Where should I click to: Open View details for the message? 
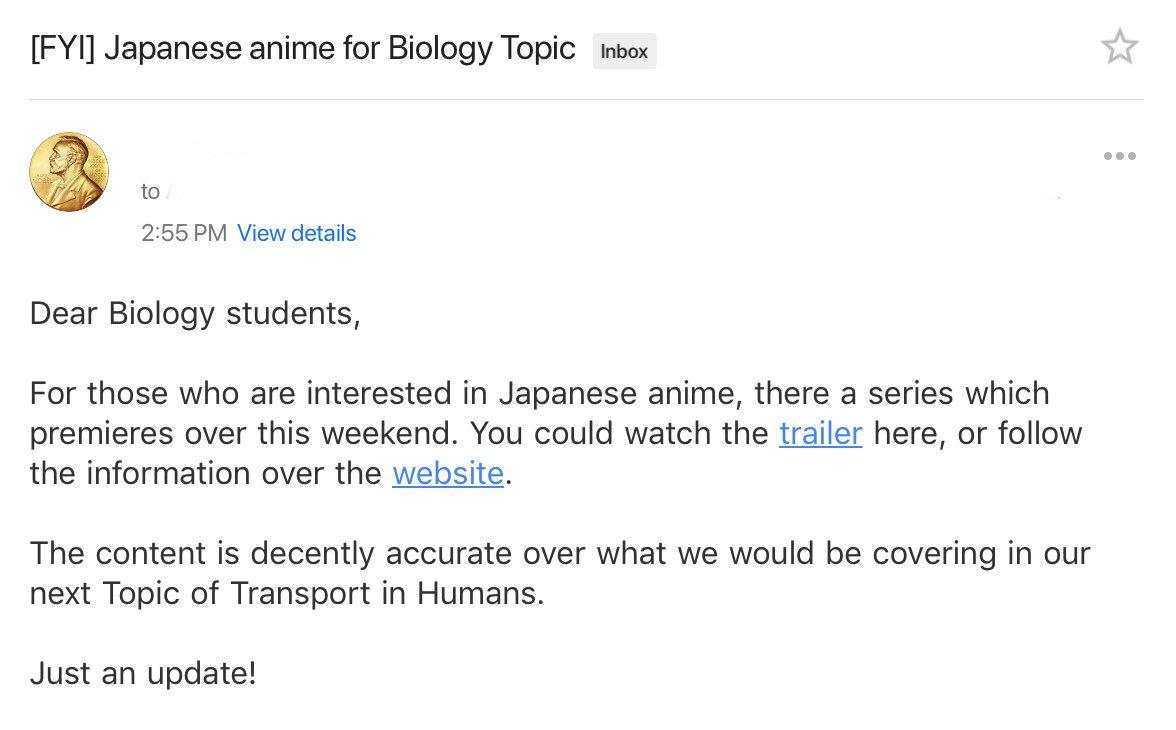click(x=296, y=233)
